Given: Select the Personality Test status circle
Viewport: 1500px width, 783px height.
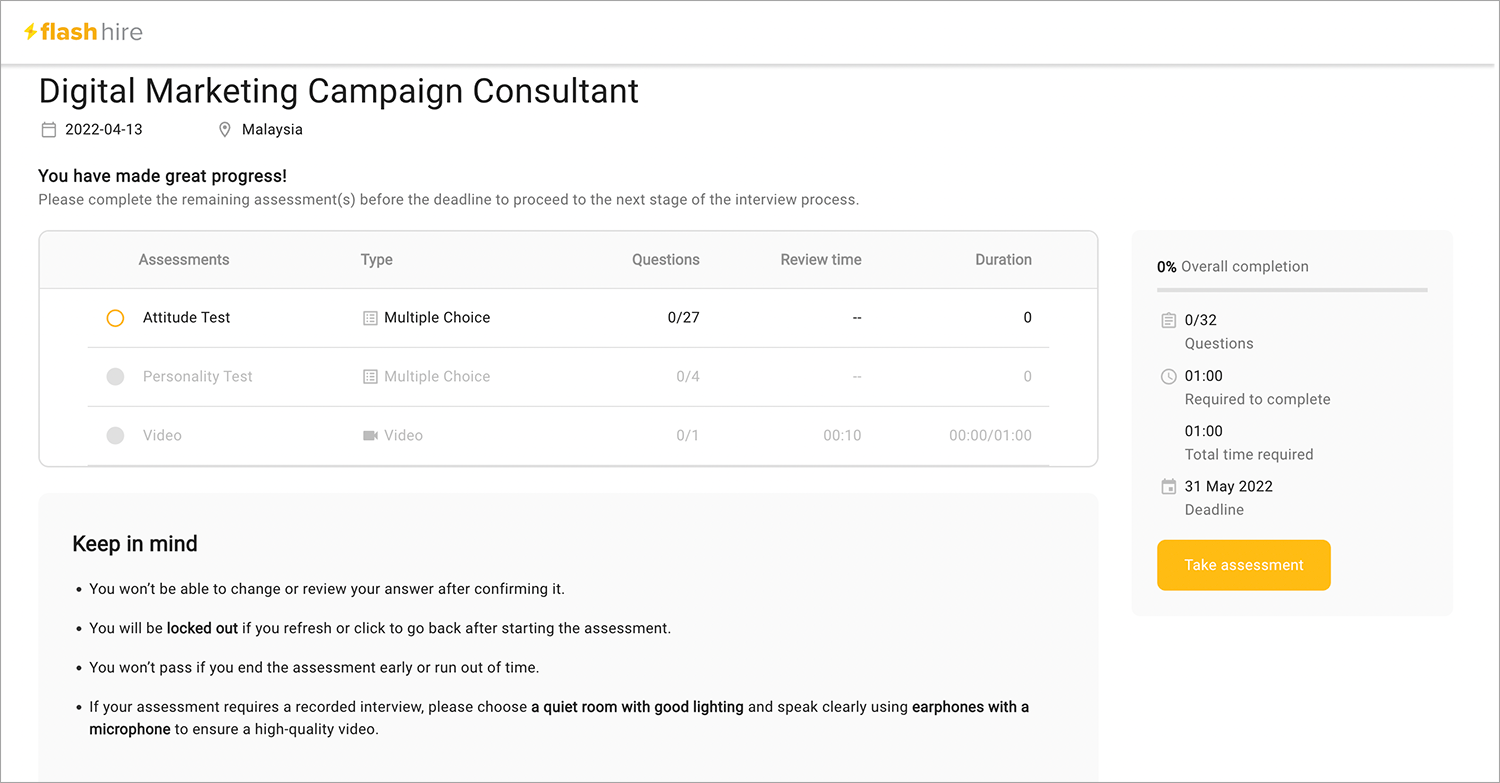Looking at the screenshot, I should point(115,376).
